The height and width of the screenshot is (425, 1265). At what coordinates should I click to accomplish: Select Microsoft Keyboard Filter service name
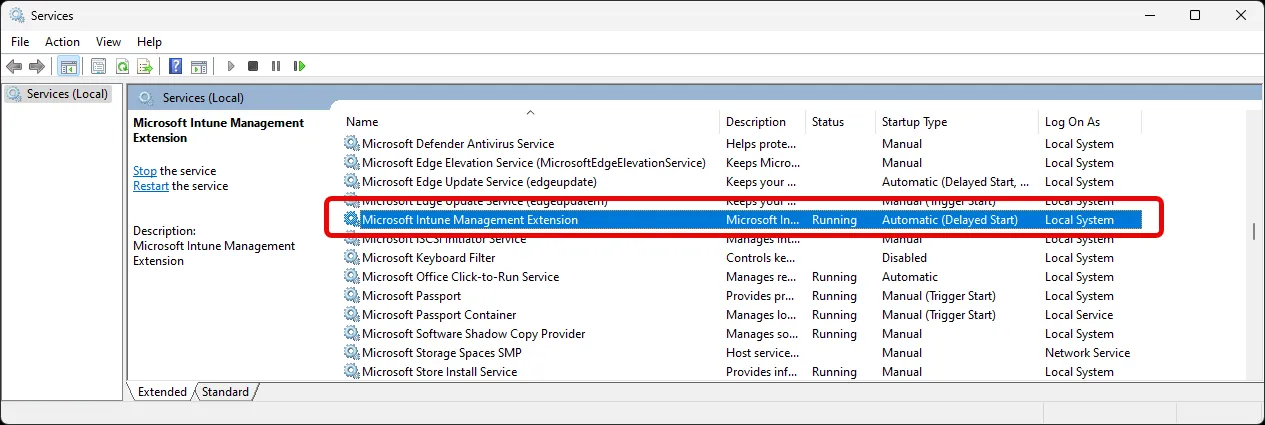428,258
